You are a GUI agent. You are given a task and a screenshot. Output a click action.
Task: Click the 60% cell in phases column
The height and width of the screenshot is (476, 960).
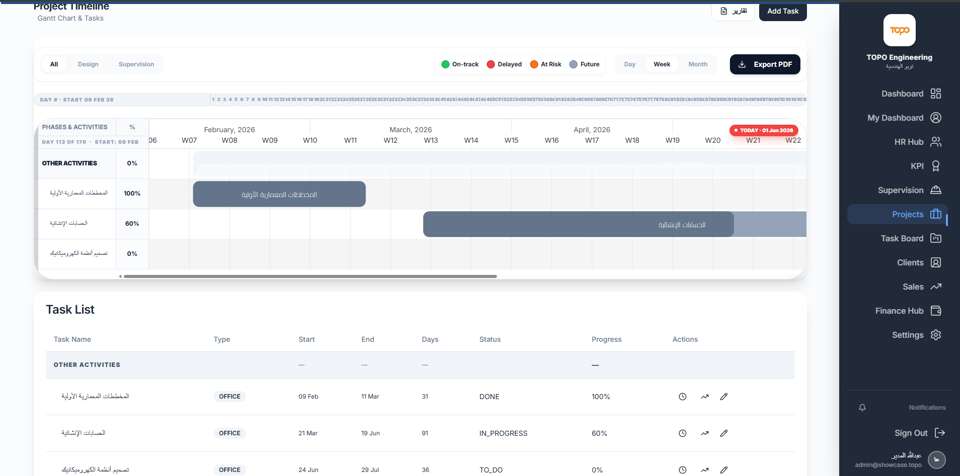coord(132,224)
